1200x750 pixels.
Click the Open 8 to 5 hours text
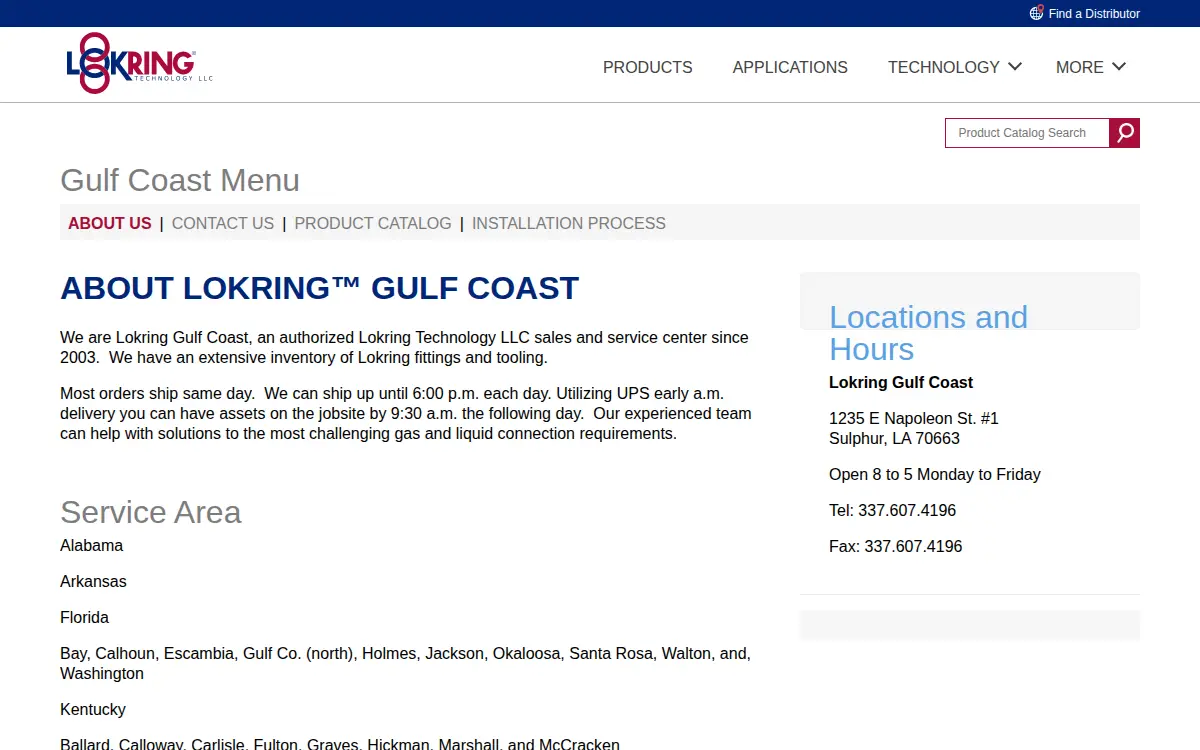[935, 474]
